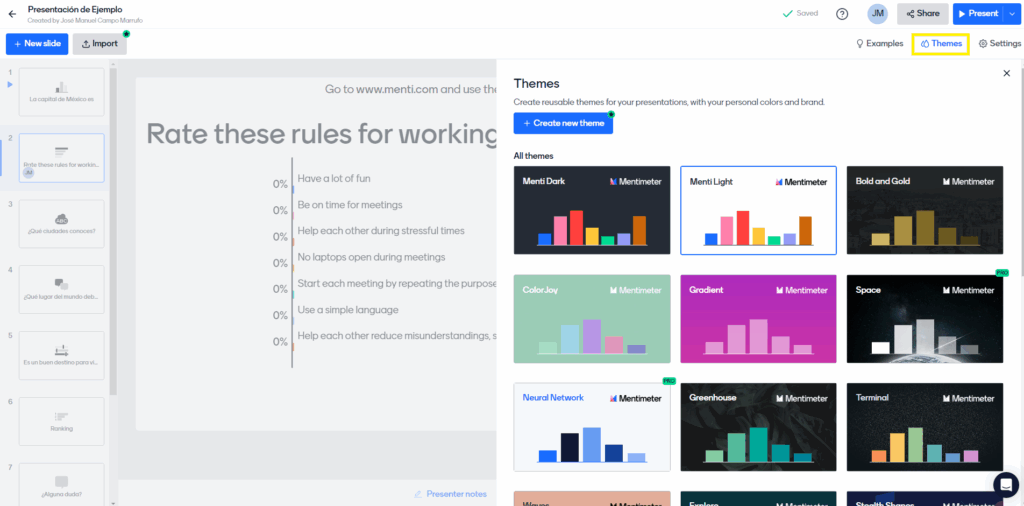Screen dimensions: 1024x506
Task: Add a New slide
Action: click(x=36, y=44)
